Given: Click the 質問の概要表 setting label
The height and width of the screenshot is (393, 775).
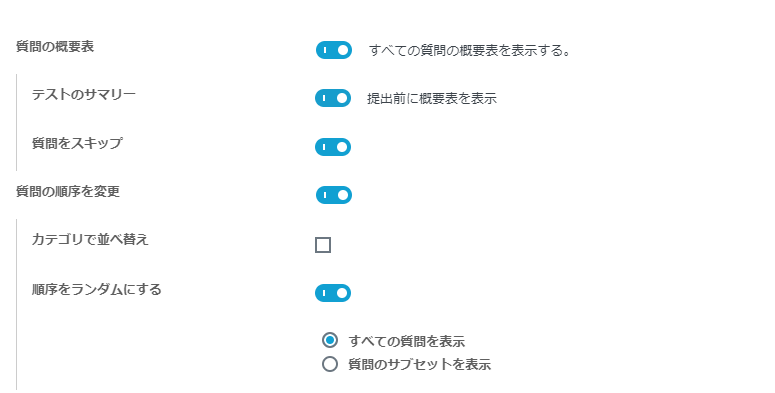Looking at the screenshot, I should point(55,46).
